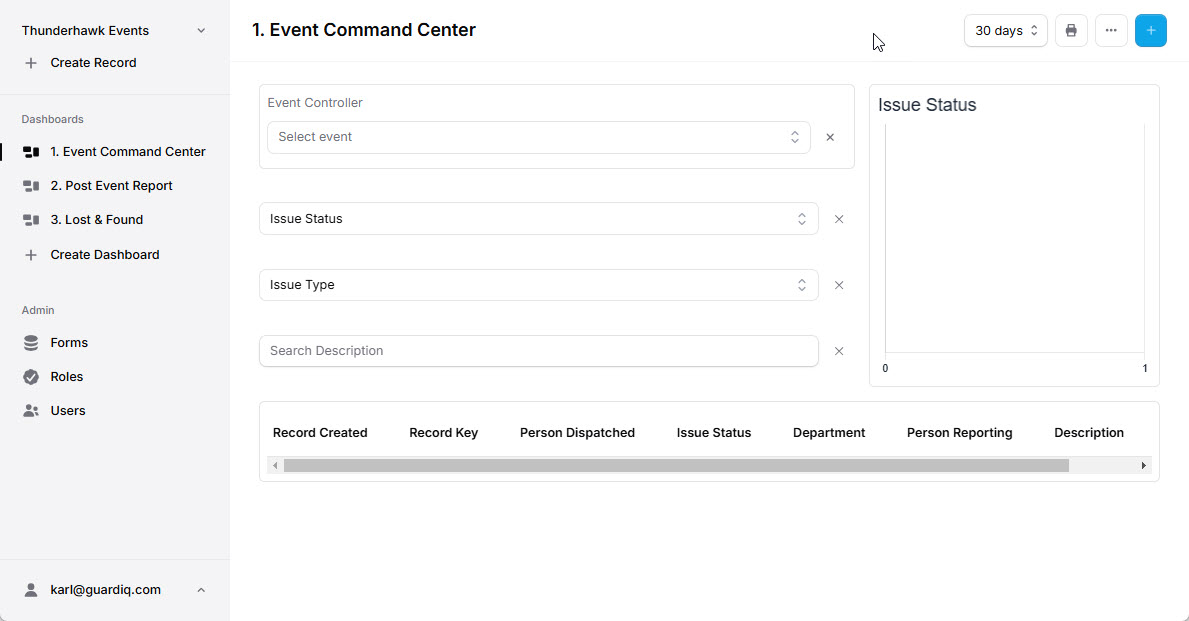The image size is (1189, 621).
Task: Click the Dashboards section heading
Action: [52, 120]
